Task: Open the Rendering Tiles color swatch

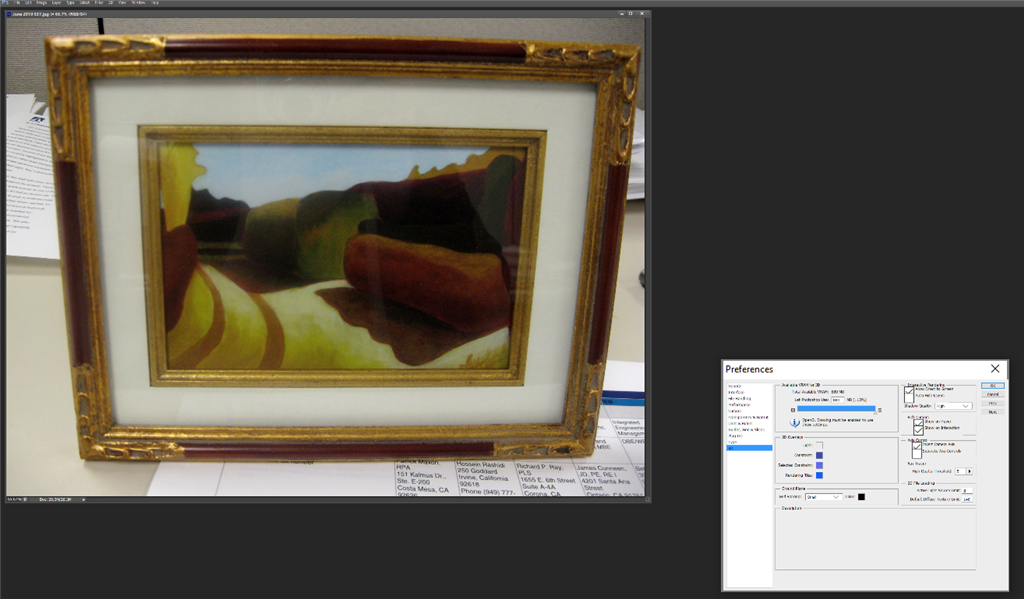Action: click(820, 476)
